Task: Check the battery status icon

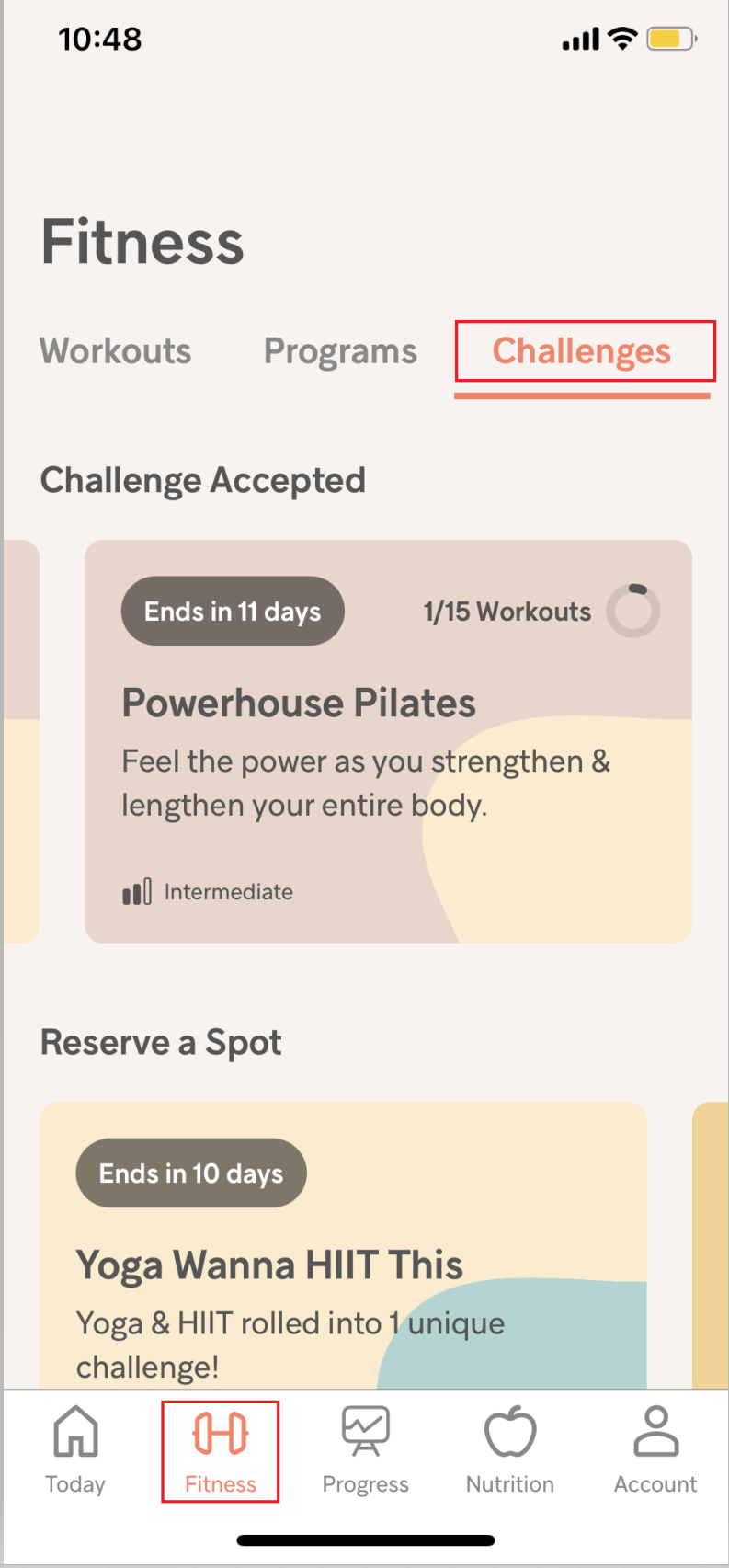Action: pyautogui.click(x=671, y=40)
